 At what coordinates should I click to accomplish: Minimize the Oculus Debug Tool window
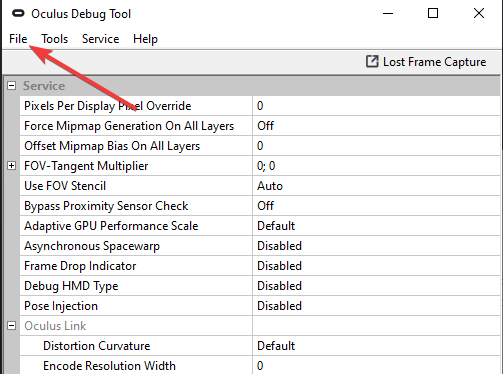388,14
